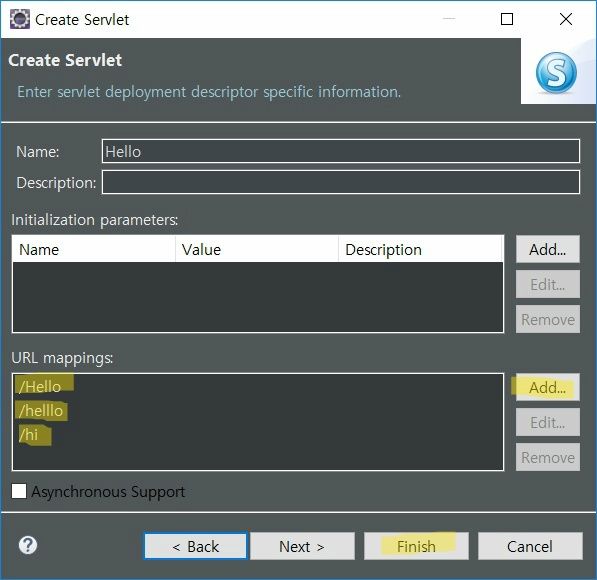Viewport: 597px width, 580px height.
Task: Focus the empty Description field
Action: [341, 182]
